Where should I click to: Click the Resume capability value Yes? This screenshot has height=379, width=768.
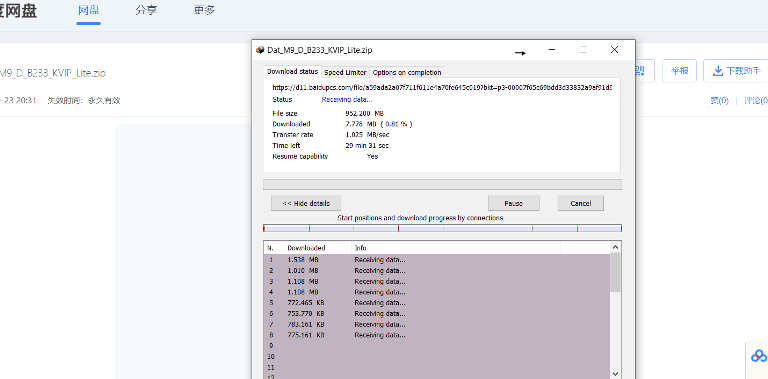372,157
